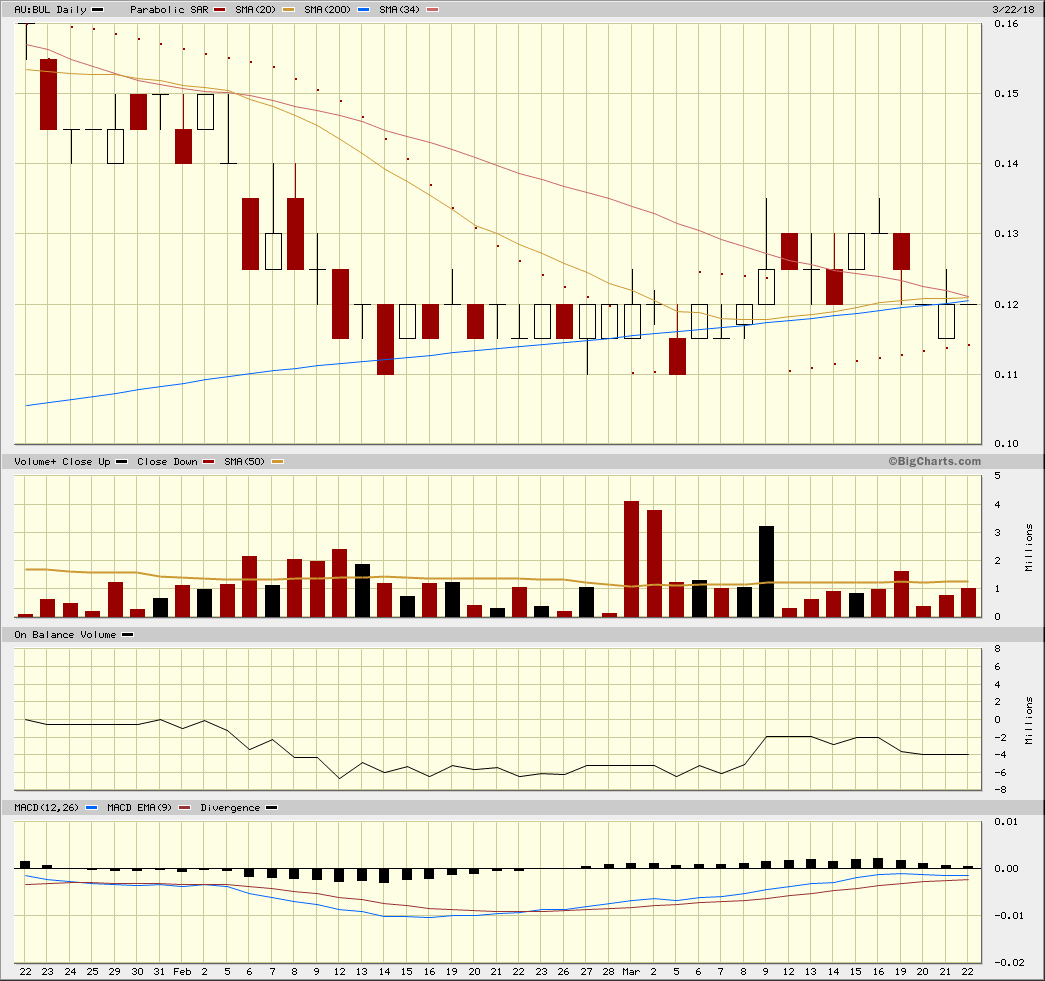Click the 0.16 price axis label

pyautogui.click(x=1006, y=24)
